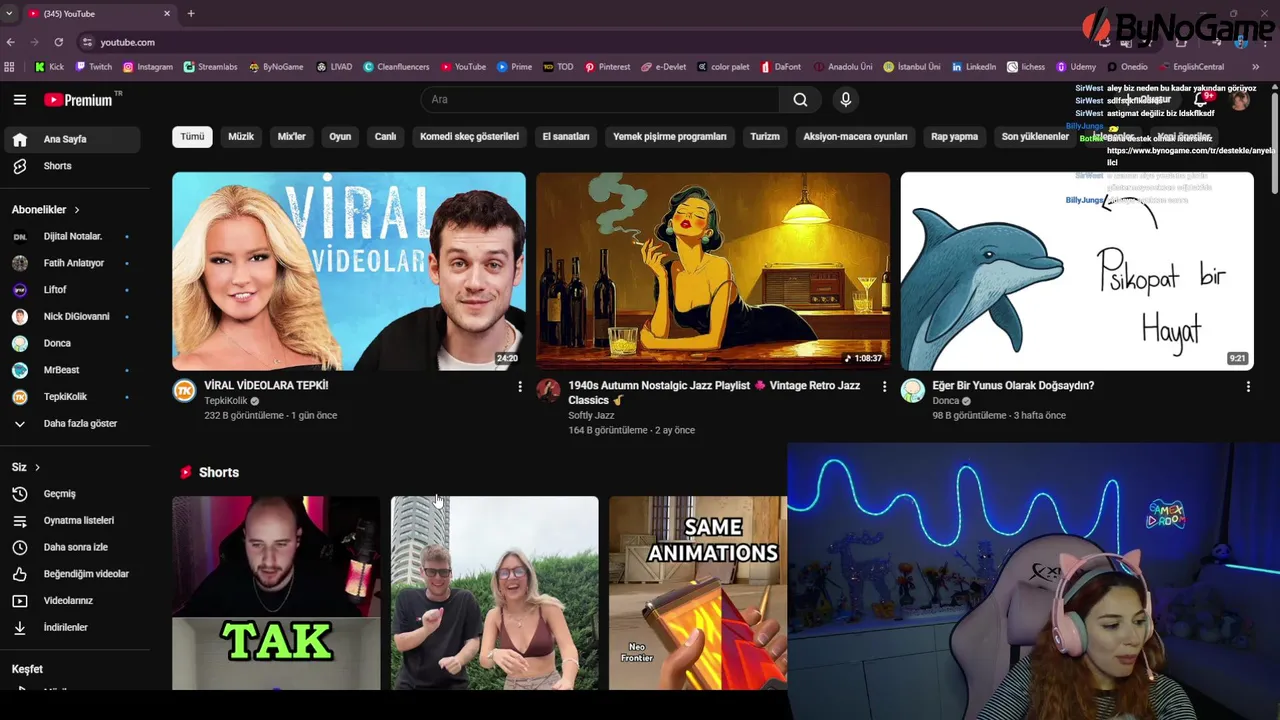Play Psikopat bir Hayat dolphin thumbnail
1280x720 pixels.
(1077, 271)
